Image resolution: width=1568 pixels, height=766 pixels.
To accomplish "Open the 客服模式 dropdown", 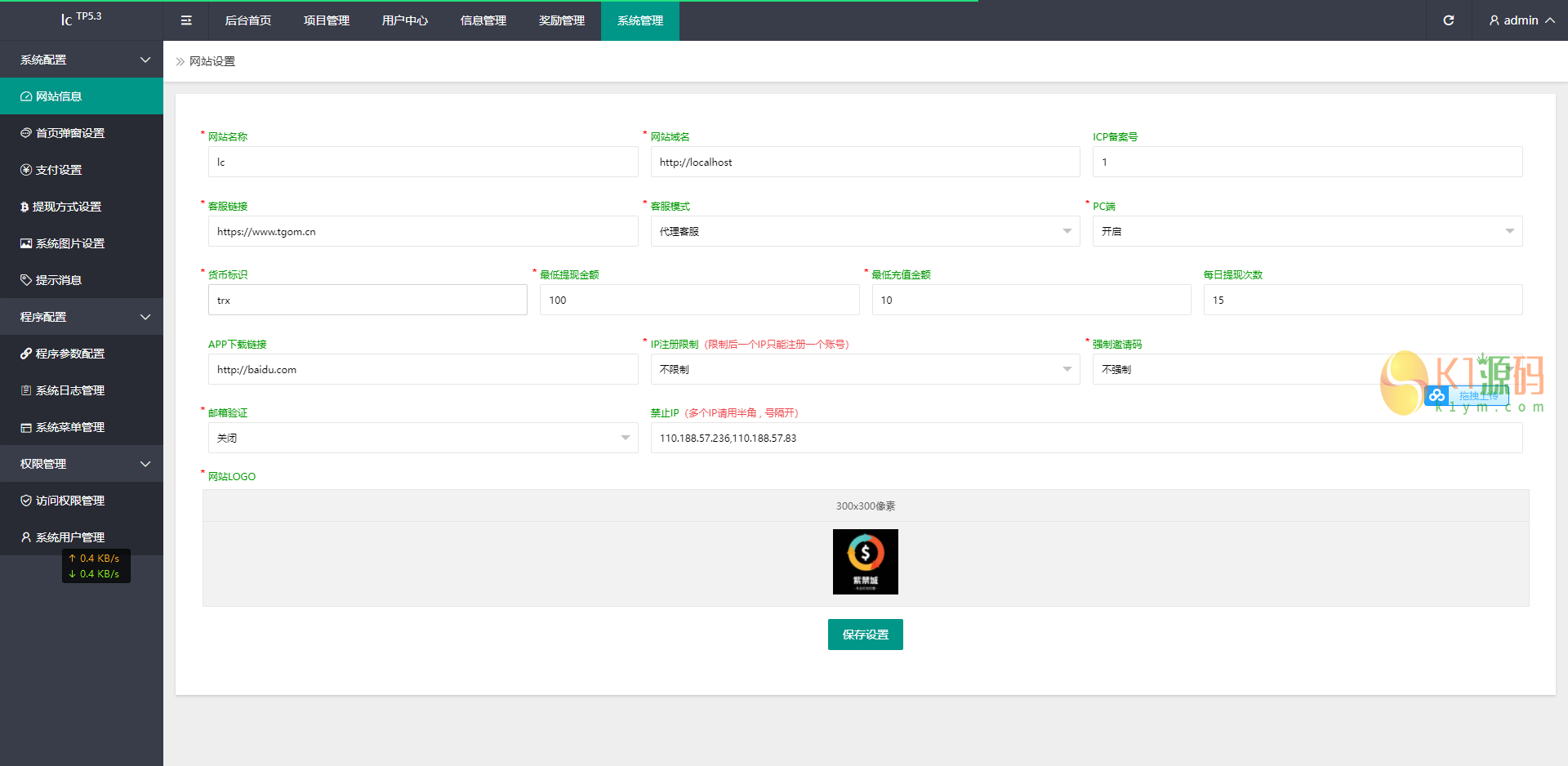I will pyautogui.click(x=865, y=231).
